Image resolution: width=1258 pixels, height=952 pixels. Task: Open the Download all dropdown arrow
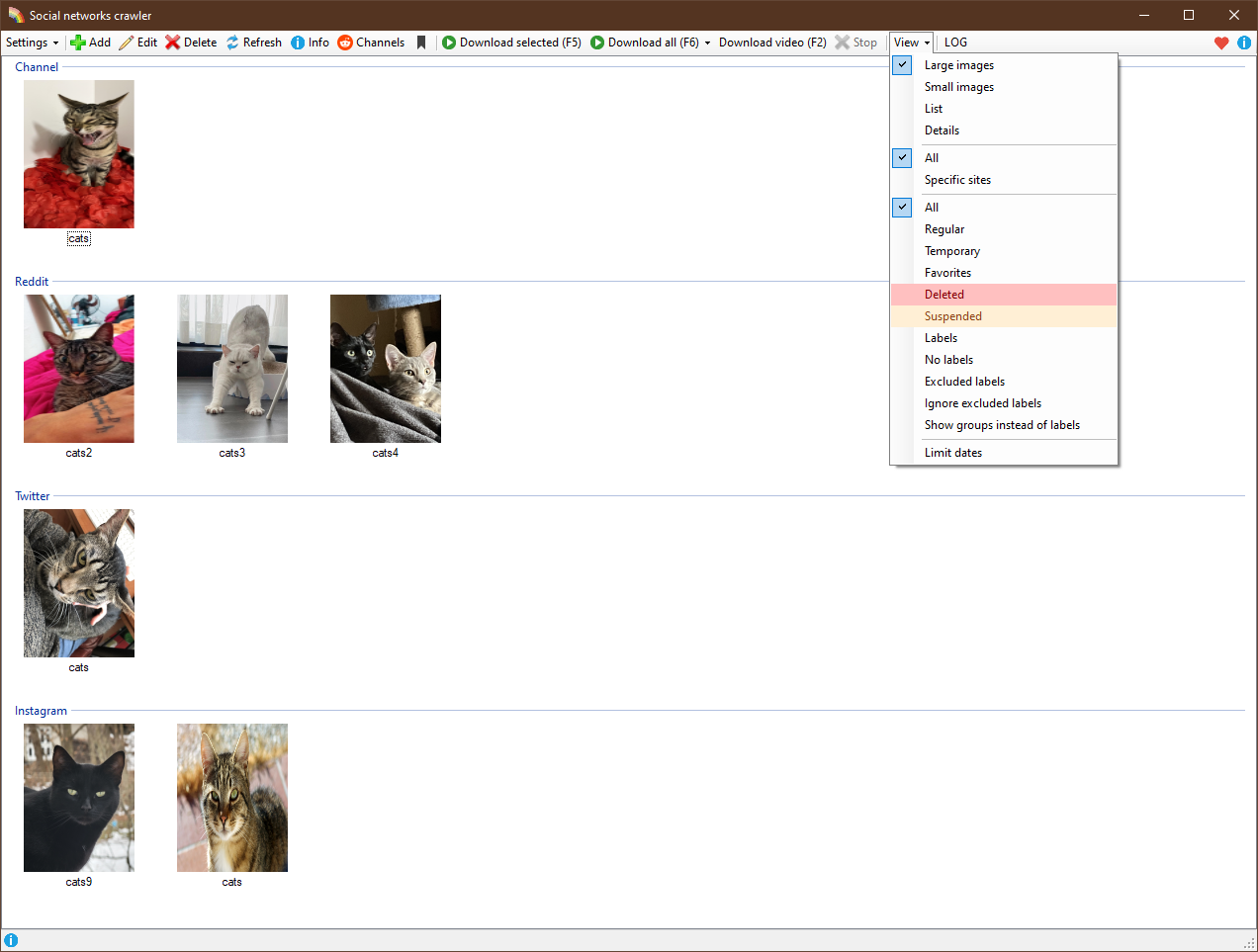pyautogui.click(x=707, y=43)
